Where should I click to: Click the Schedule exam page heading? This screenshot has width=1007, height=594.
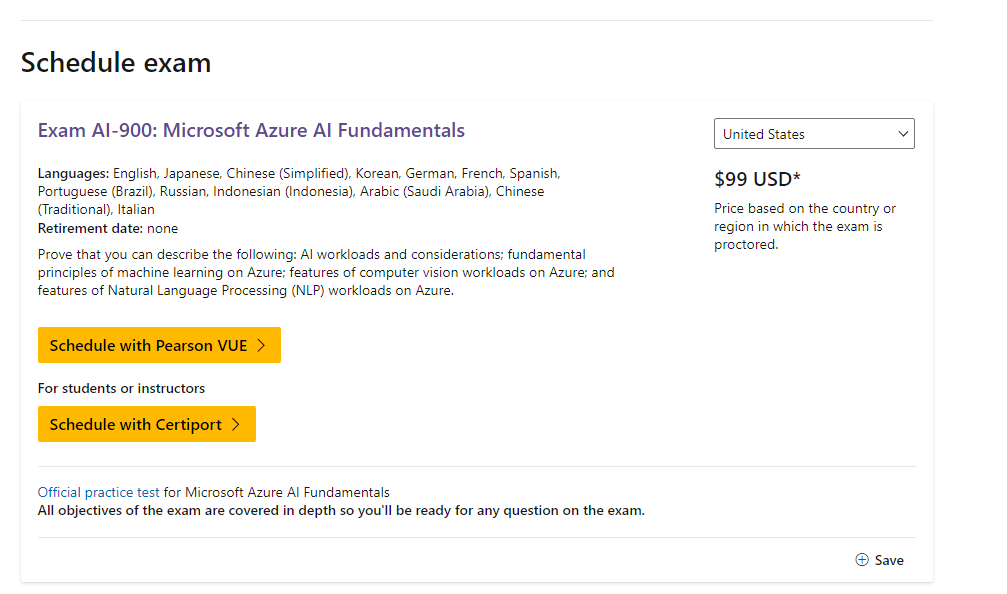click(115, 62)
